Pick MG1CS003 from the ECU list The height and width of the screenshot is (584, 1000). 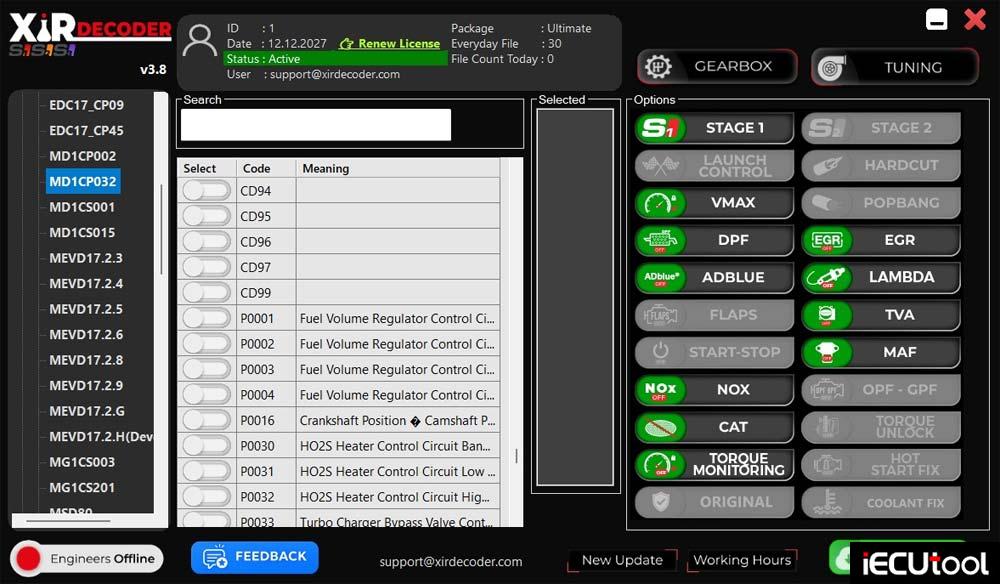(82, 462)
